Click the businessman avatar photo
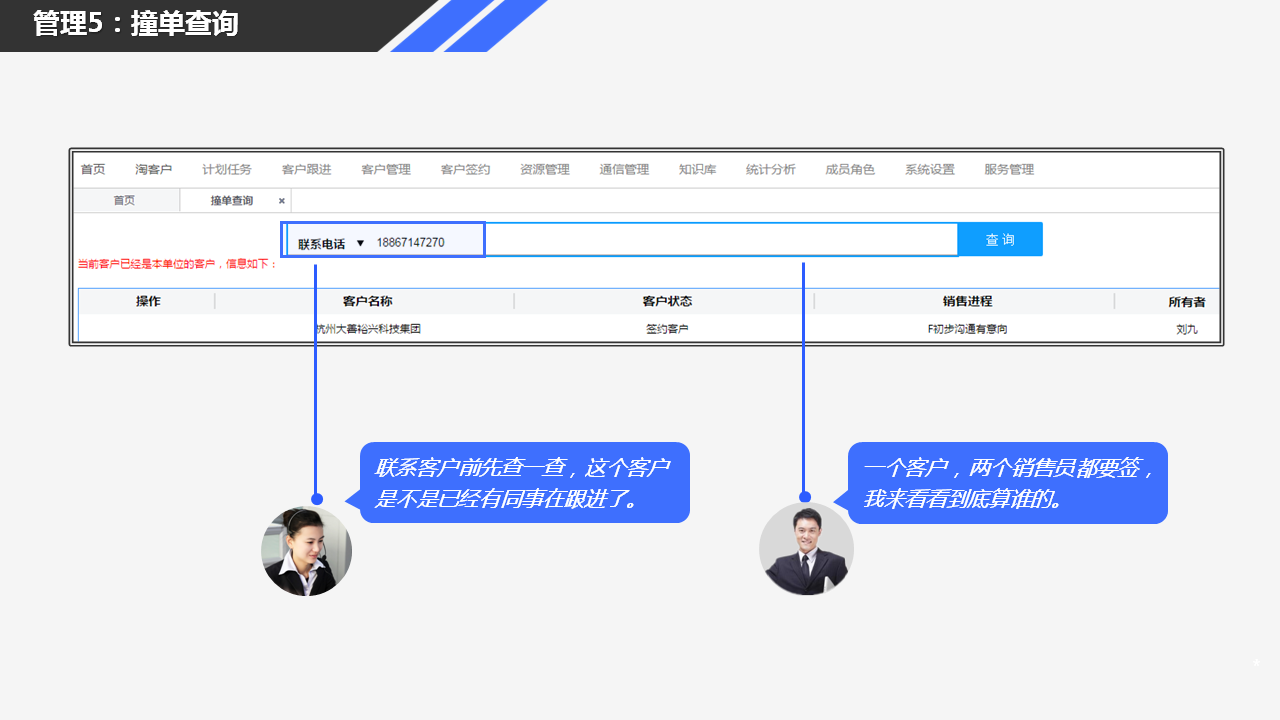1280x720 pixels. pos(806,549)
